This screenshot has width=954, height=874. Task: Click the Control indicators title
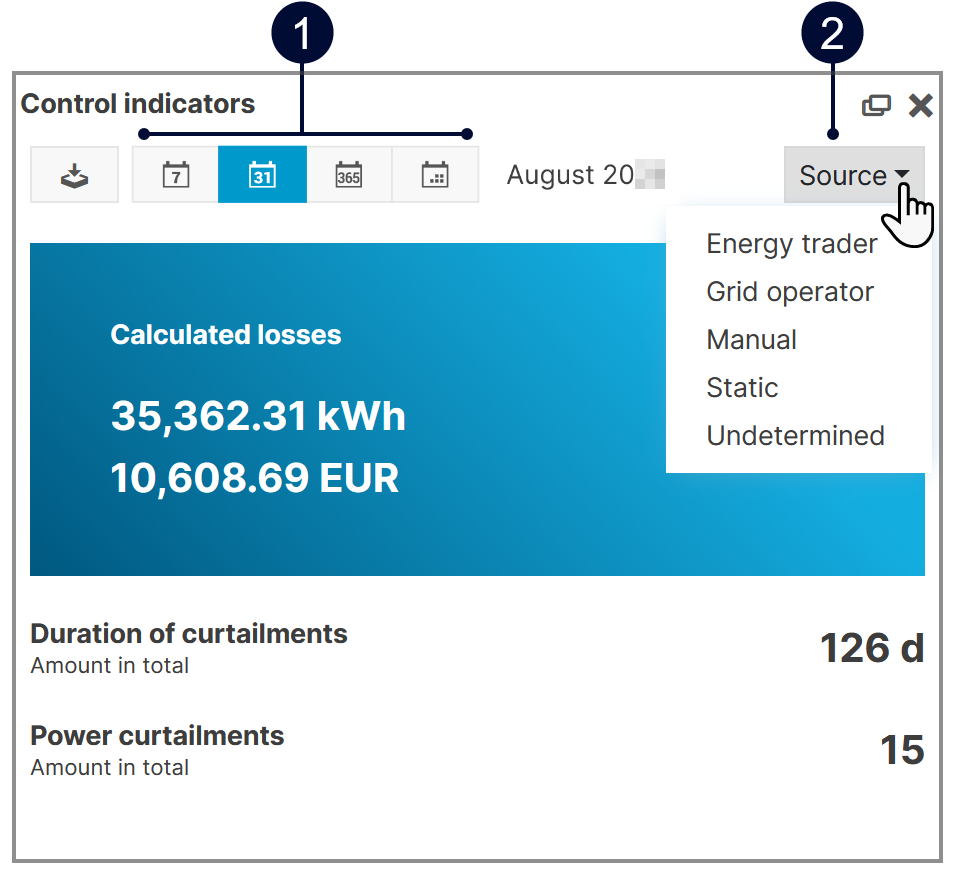[x=138, y=104]
